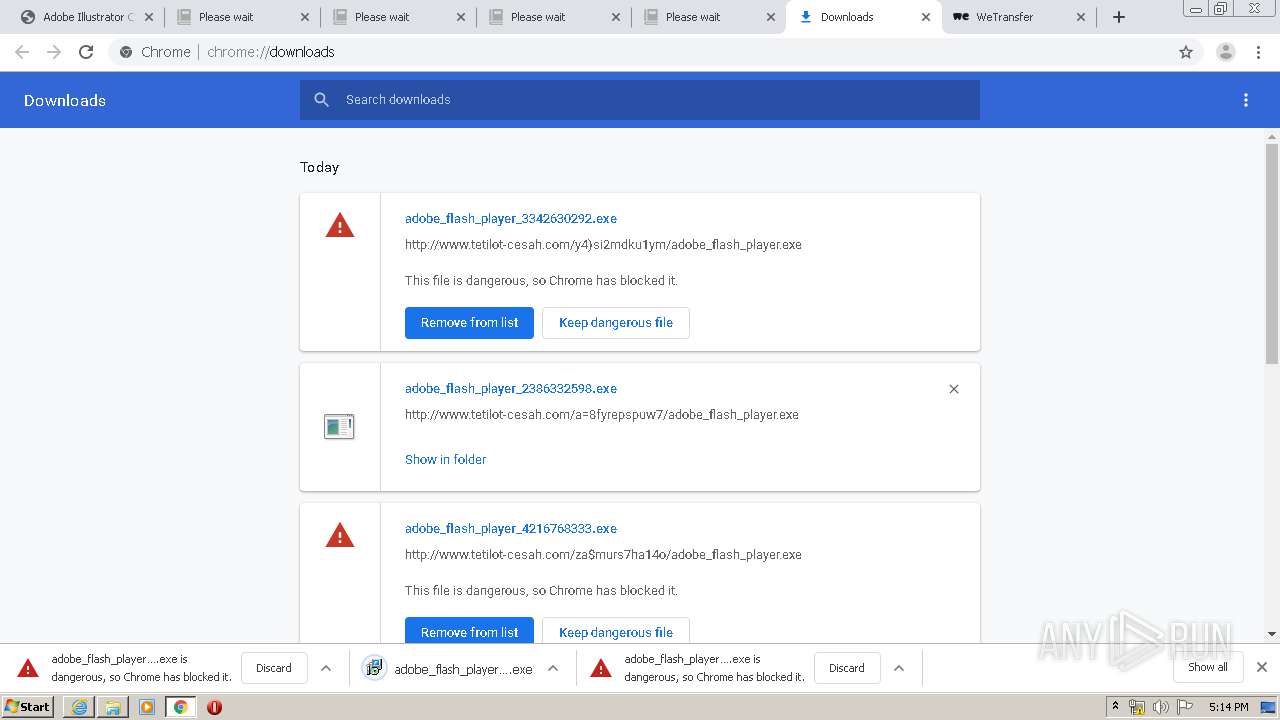Close the downloads shelf
The image size is (1280, 720).
tap(1262, 667)
